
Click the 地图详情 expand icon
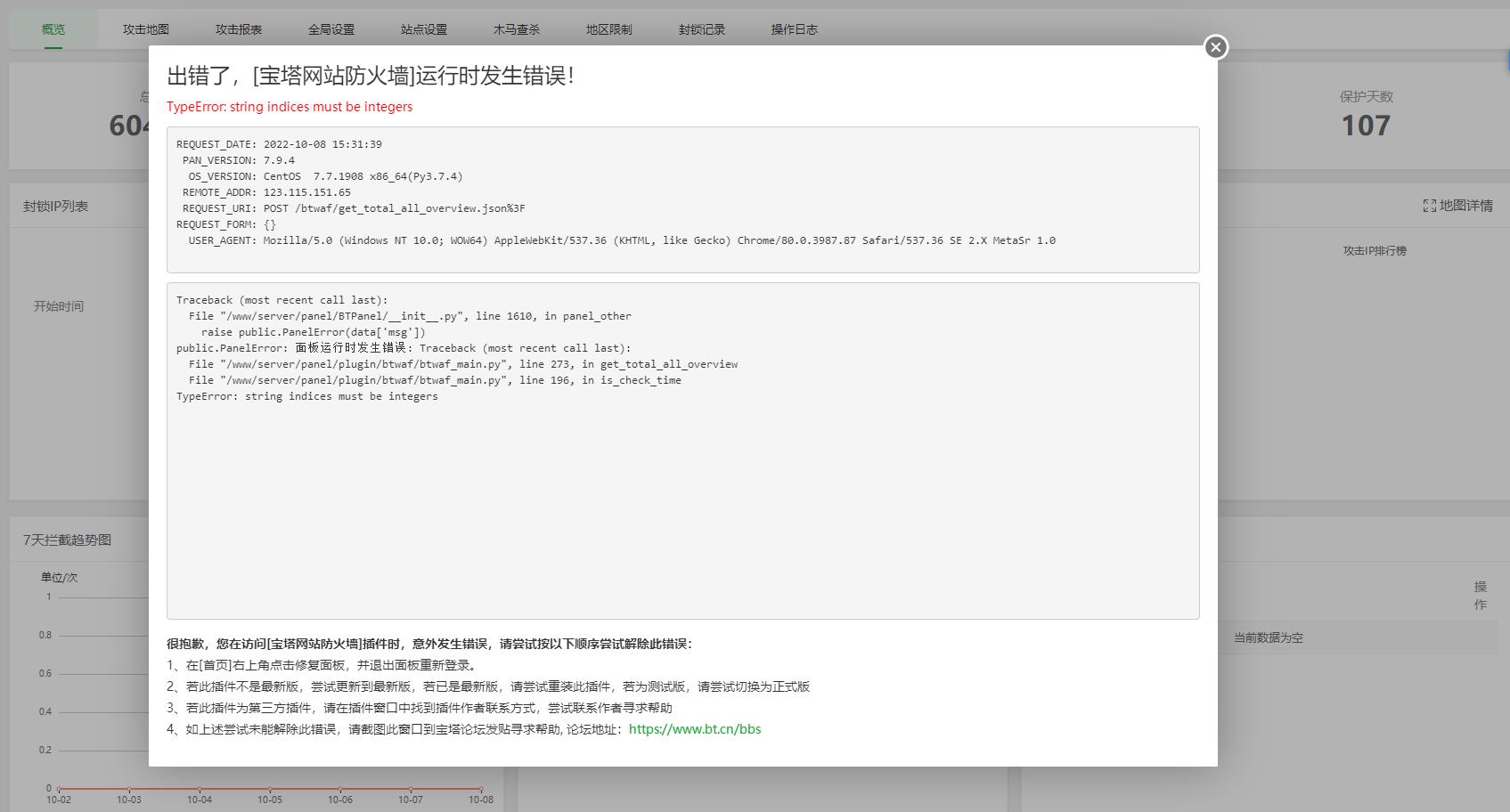(1430, 206)
